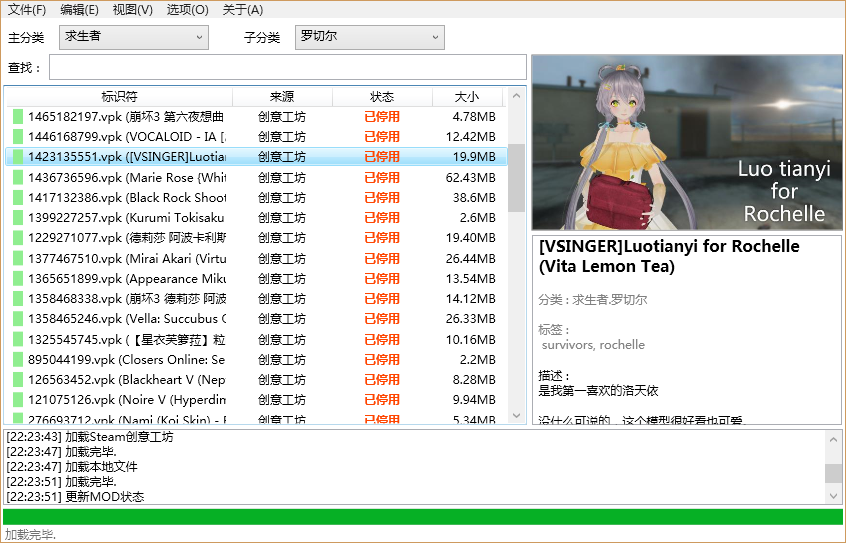846x543 pixels.
Task: Click green status icon of 895044199.vpk
Action: [x=18, y=359]
